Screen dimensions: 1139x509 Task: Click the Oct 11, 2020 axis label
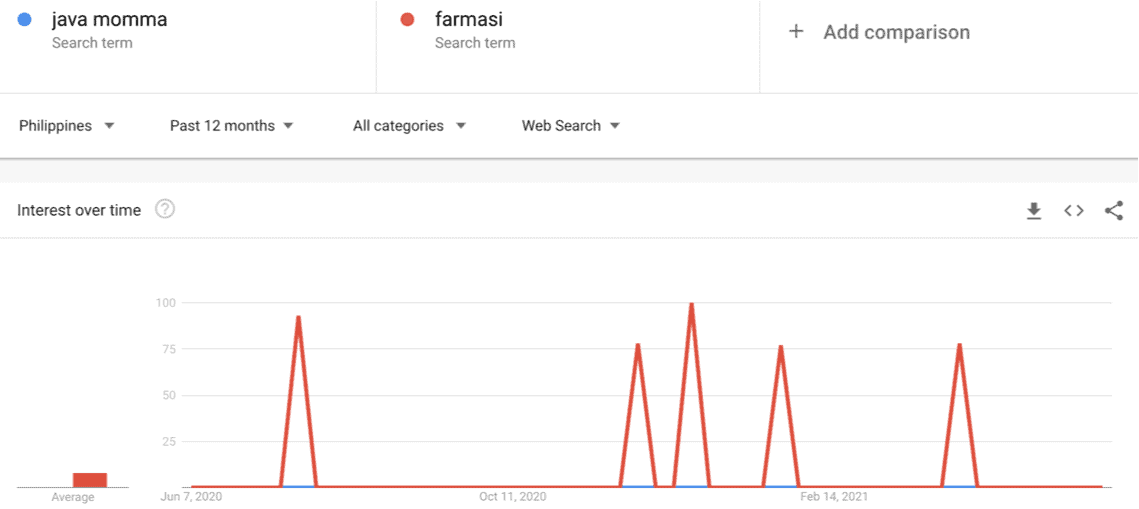click(x=512, y=497)
